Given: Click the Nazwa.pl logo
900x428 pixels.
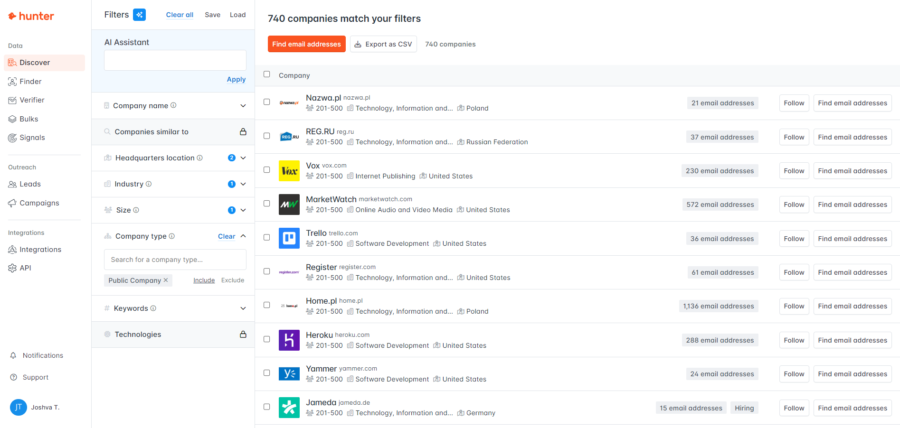Looking at the screenshot, I should 289,103.
